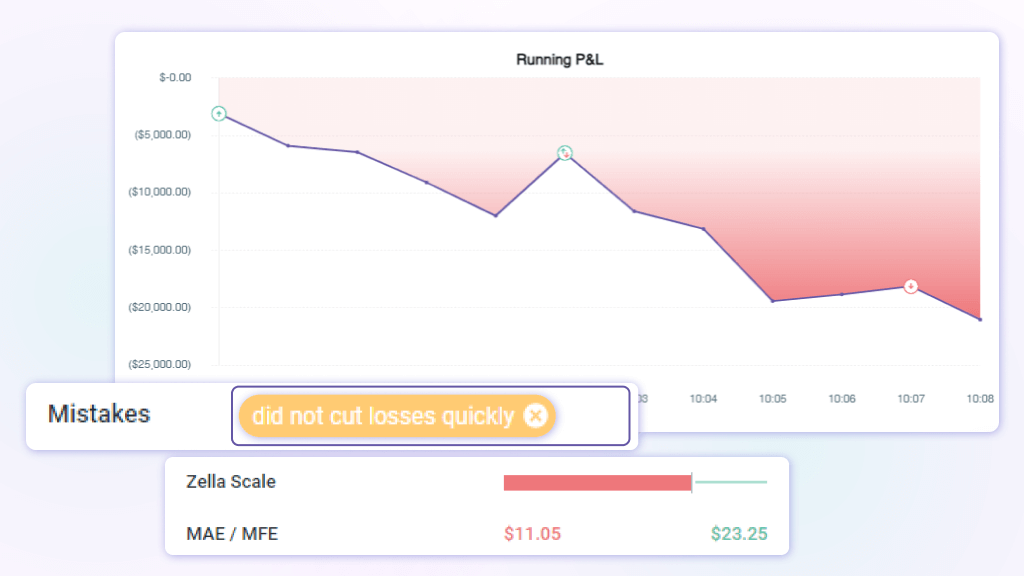Remove the "did not cut losses quickly" tag
The image size is (1024, 576).
tap(536, 416)
